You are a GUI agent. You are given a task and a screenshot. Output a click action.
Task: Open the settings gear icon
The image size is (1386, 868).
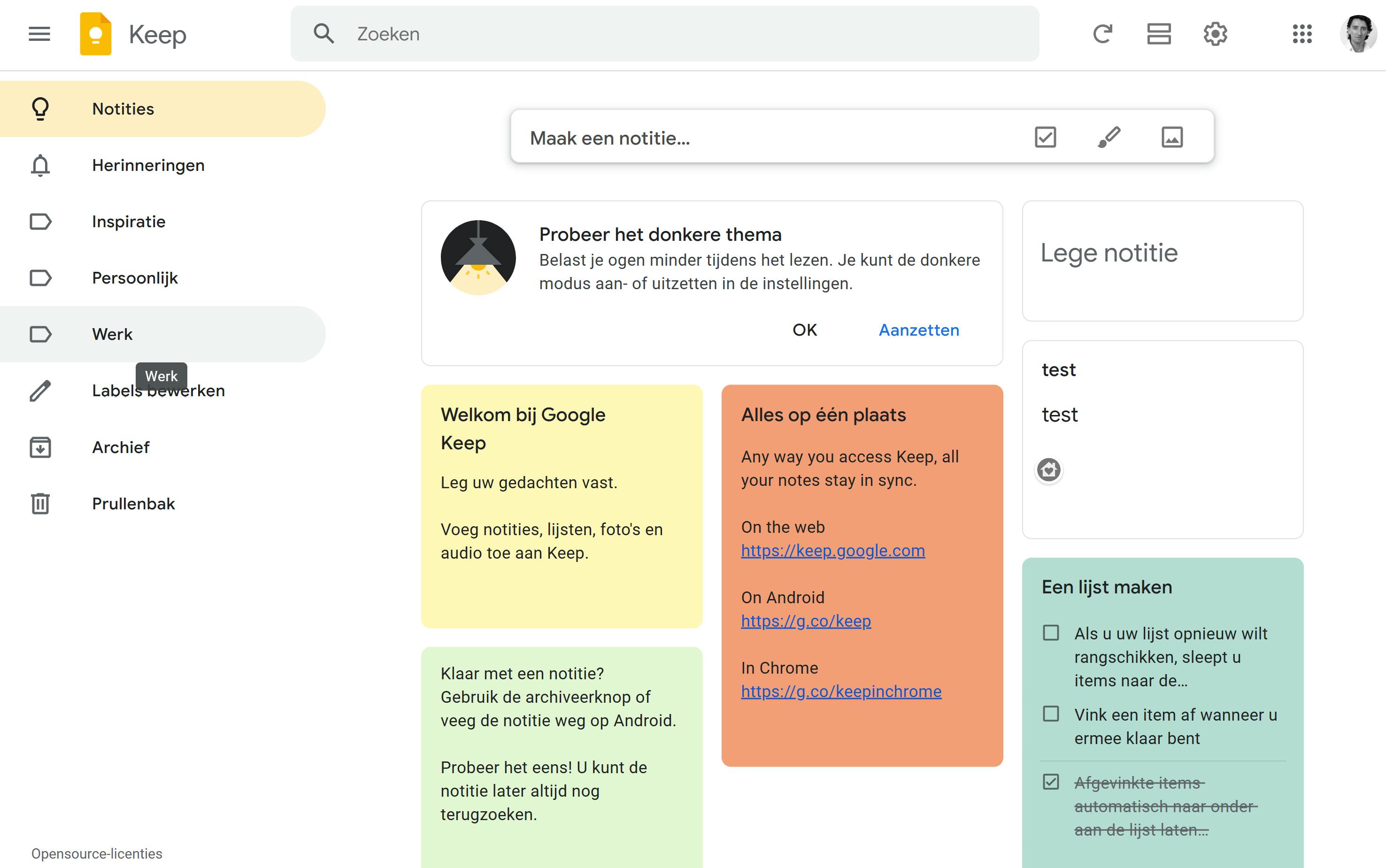point(1215,34)
